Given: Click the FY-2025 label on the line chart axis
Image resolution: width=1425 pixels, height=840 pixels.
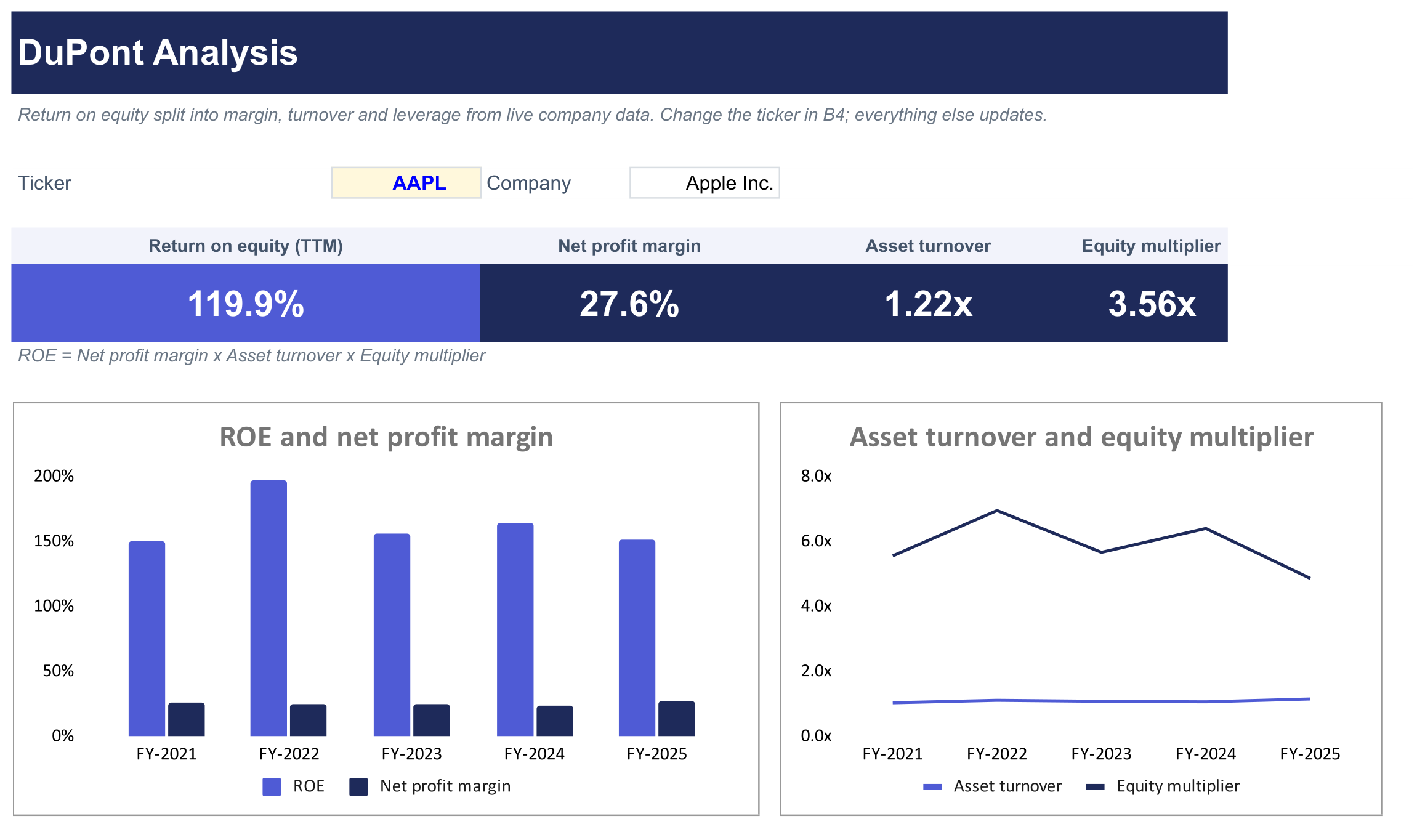Looking at the screenshot, I should [1310, 754].
